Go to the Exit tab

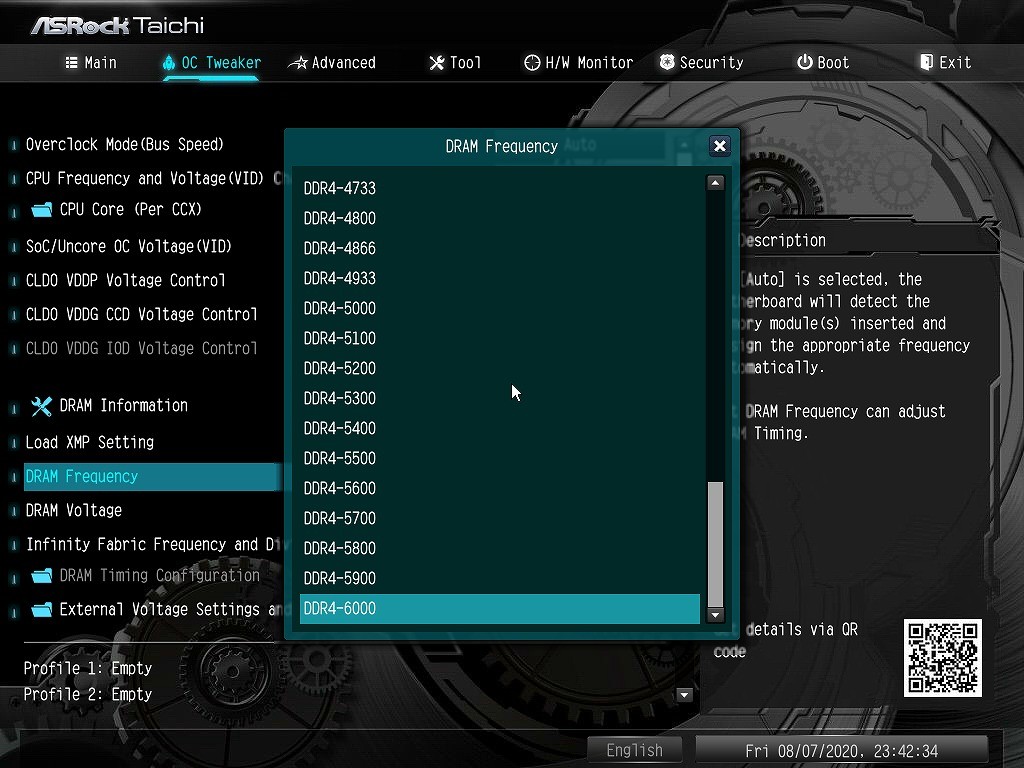click(946, 63)
